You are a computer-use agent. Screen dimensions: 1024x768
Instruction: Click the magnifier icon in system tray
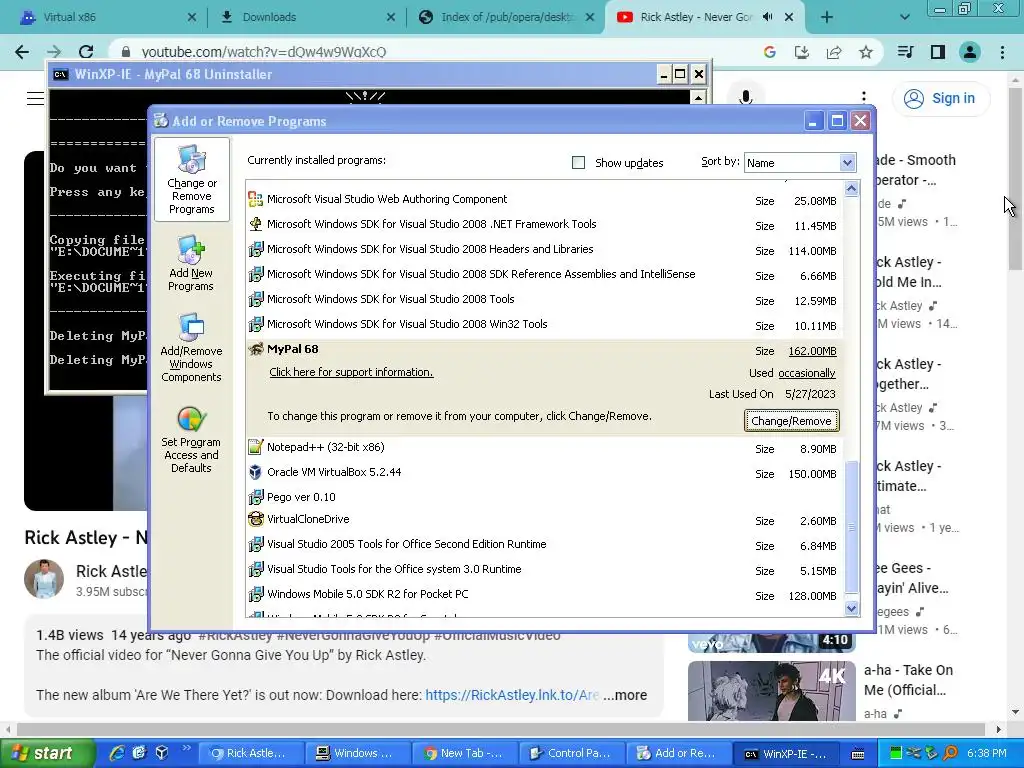pos(951,753)
